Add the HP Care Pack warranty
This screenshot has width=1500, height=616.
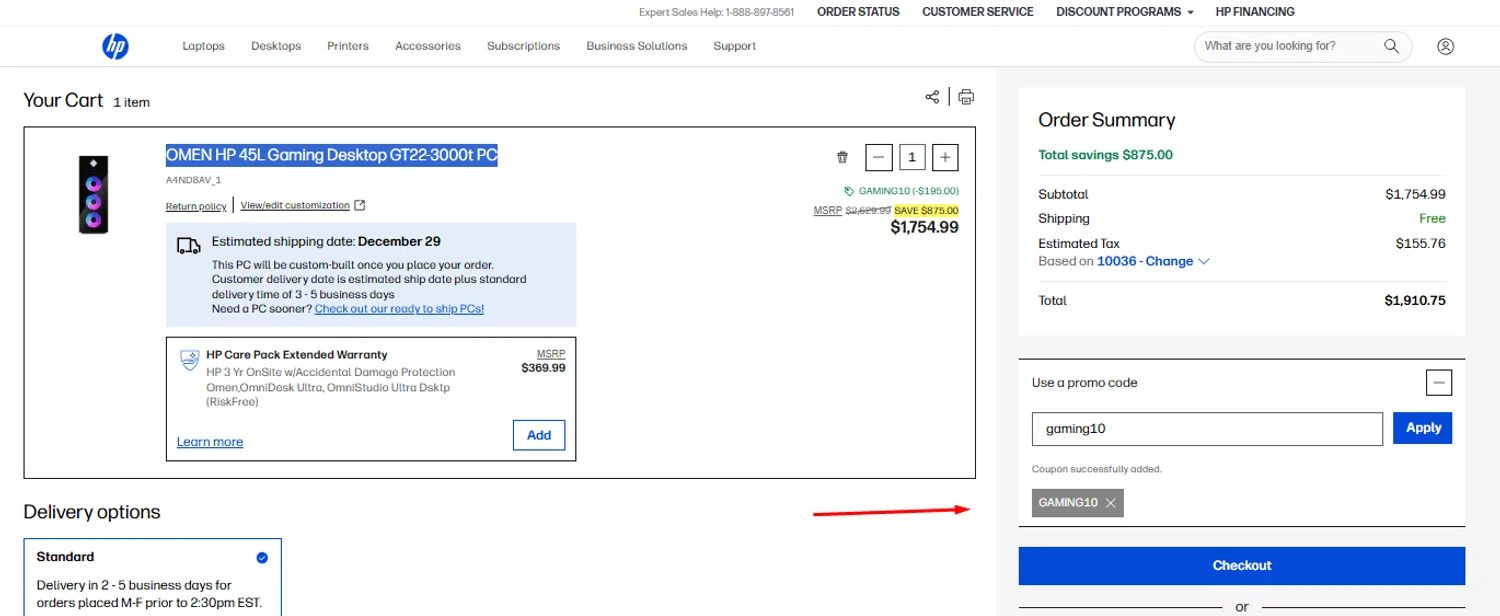point(539,435)
